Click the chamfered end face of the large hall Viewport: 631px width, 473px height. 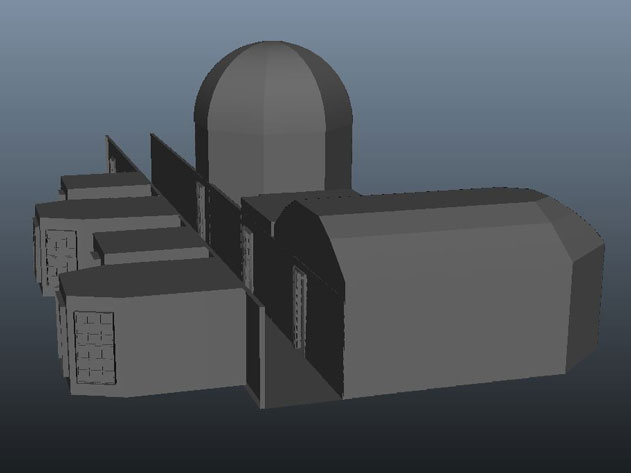(x=583, y=290)
